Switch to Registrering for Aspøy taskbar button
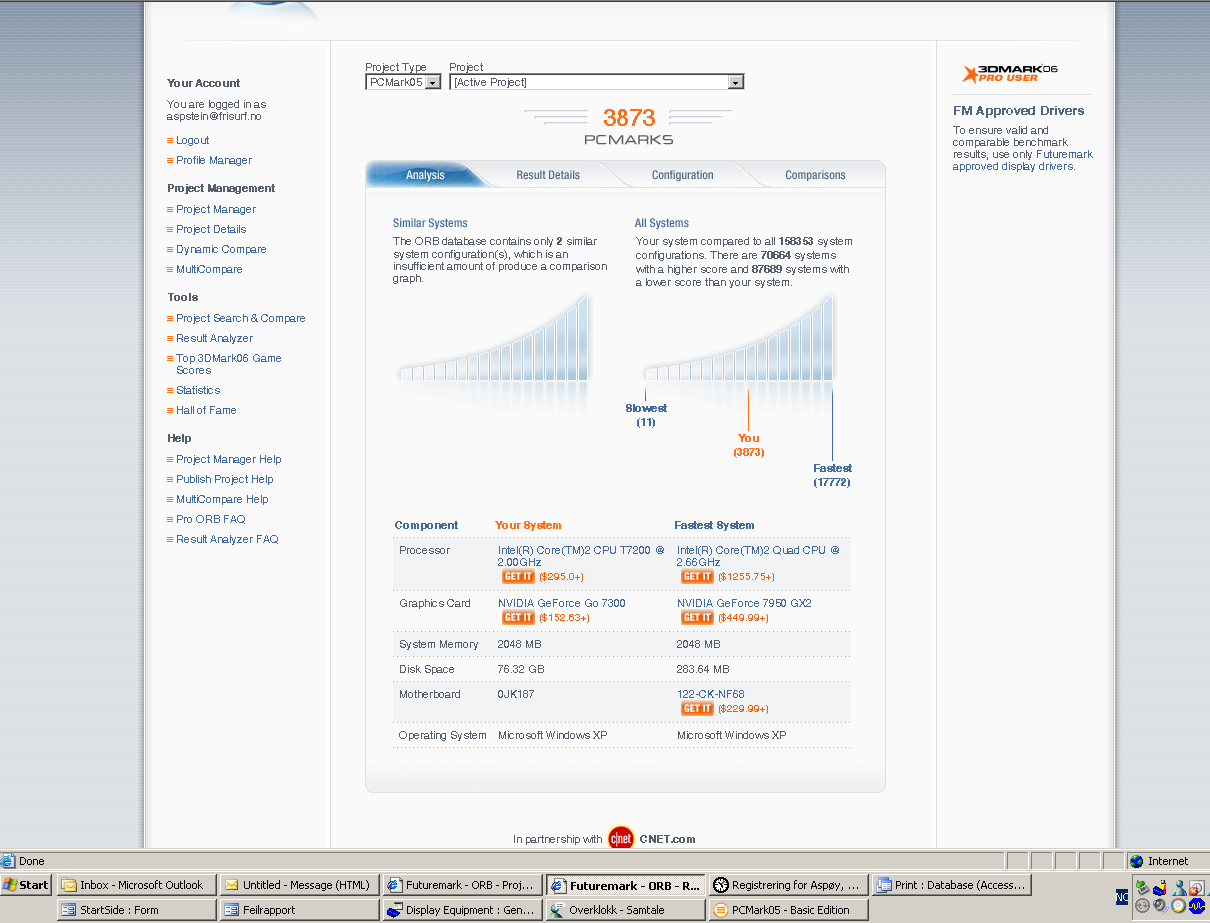Screen dimensions: 1210x923 click(x=789, y=885)
